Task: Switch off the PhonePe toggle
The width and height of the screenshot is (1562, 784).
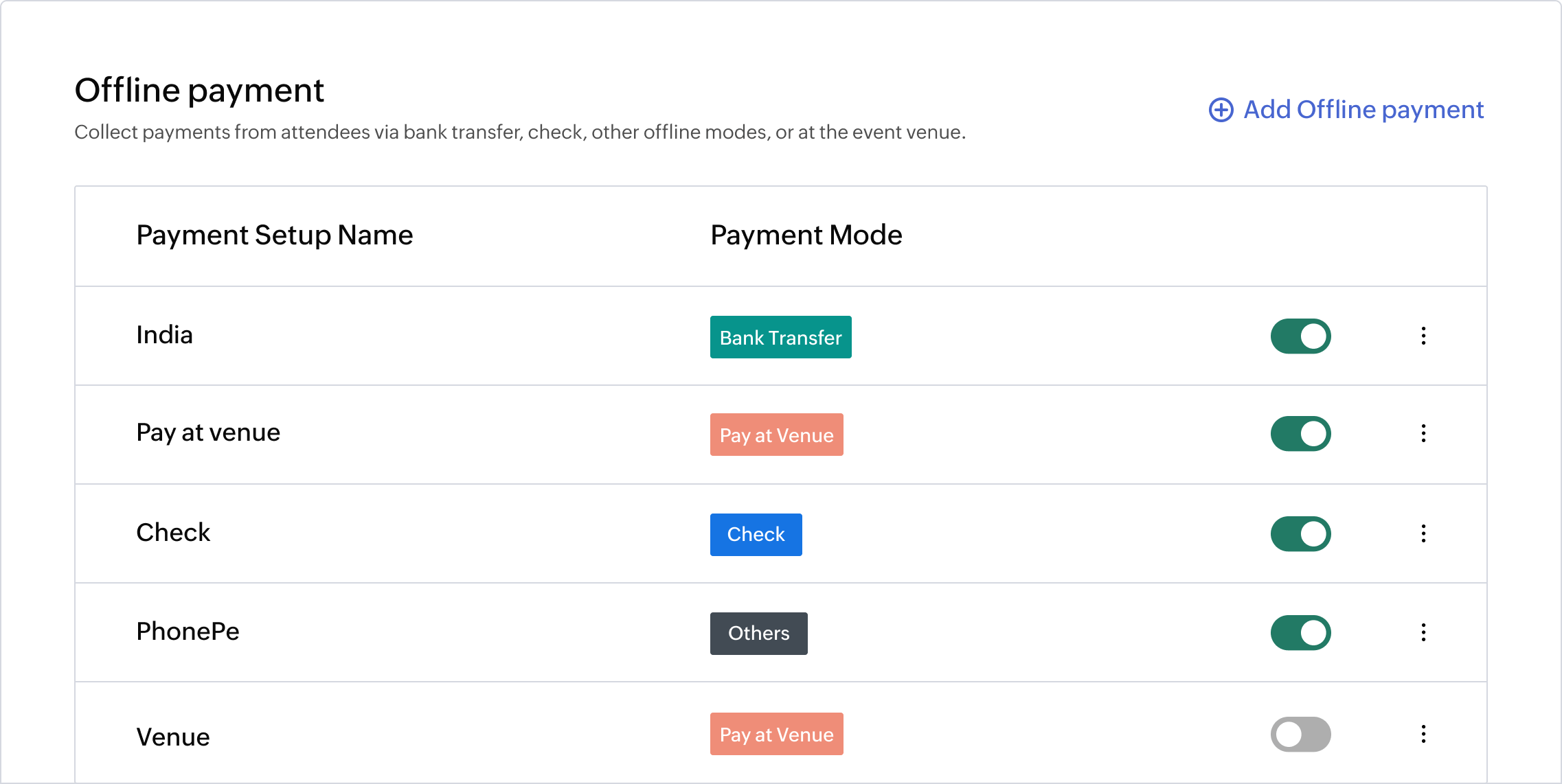Action: click(1300, 633)
